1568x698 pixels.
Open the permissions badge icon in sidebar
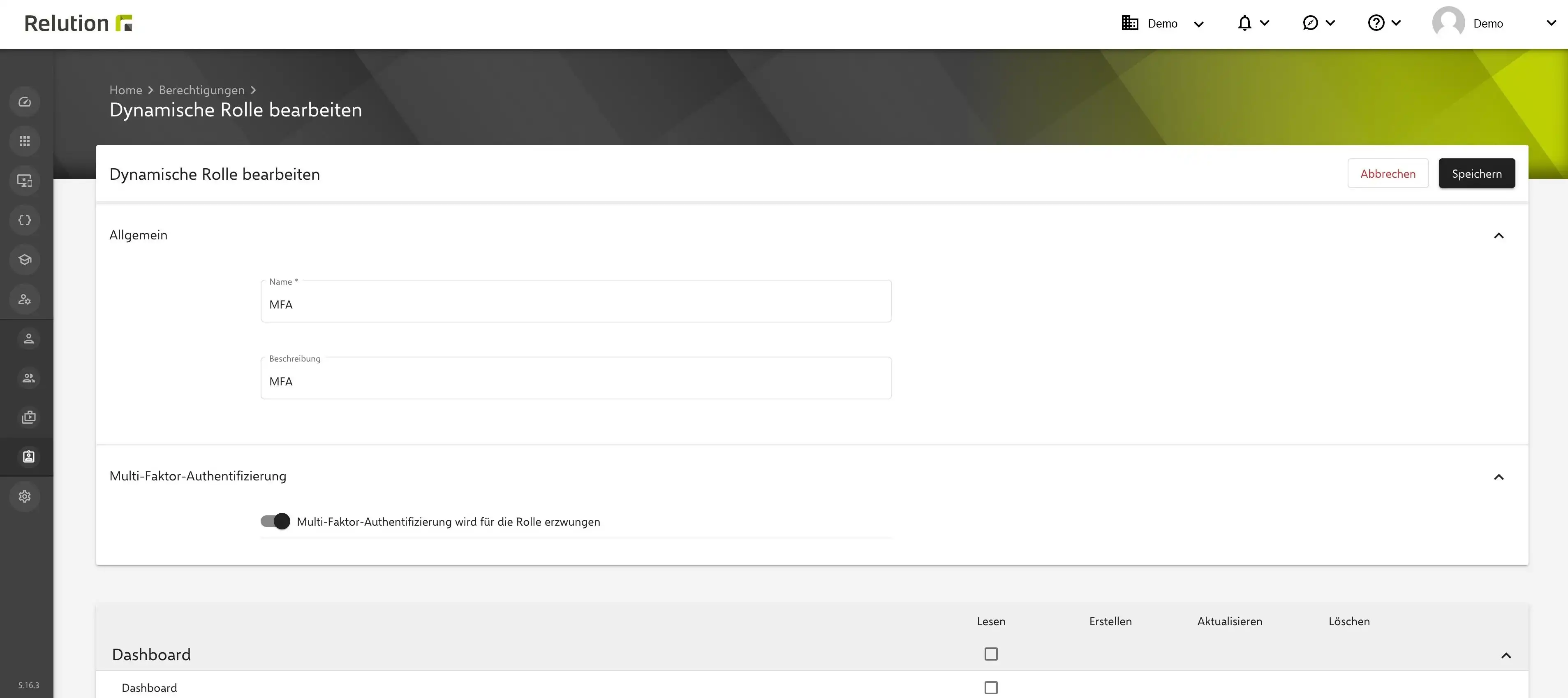tap(29, 457)
